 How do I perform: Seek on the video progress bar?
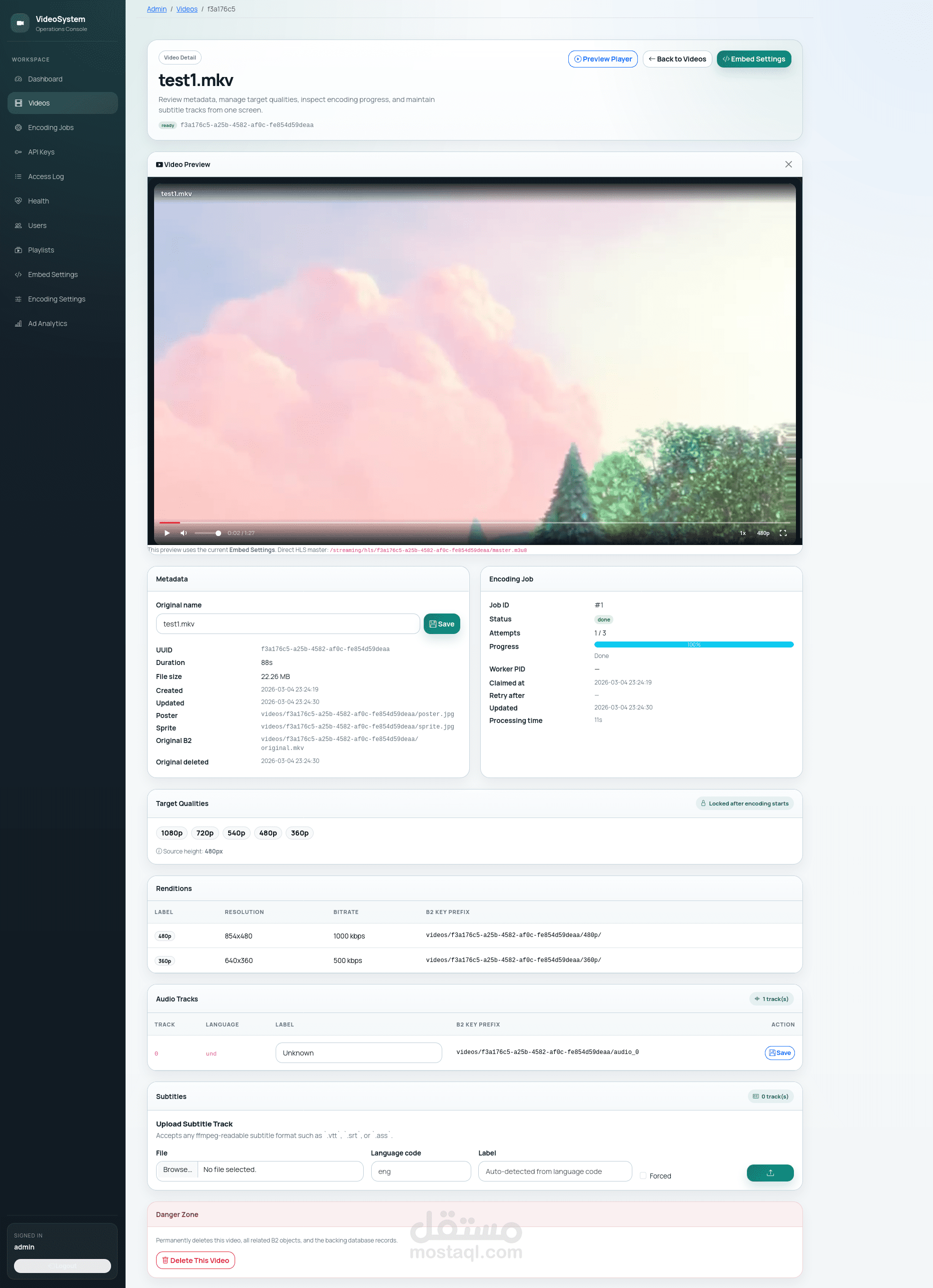474,522
